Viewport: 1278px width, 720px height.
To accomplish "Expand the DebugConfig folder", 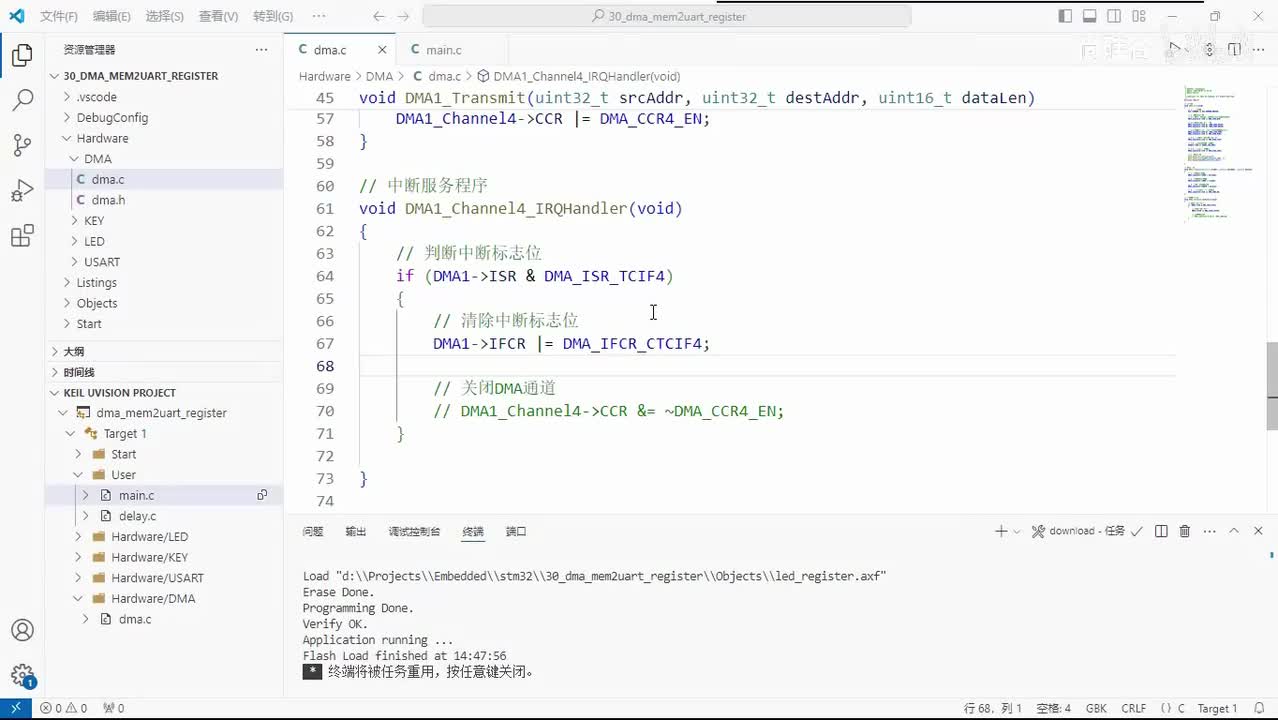I will pyautogui.click(x=112, y=117).
